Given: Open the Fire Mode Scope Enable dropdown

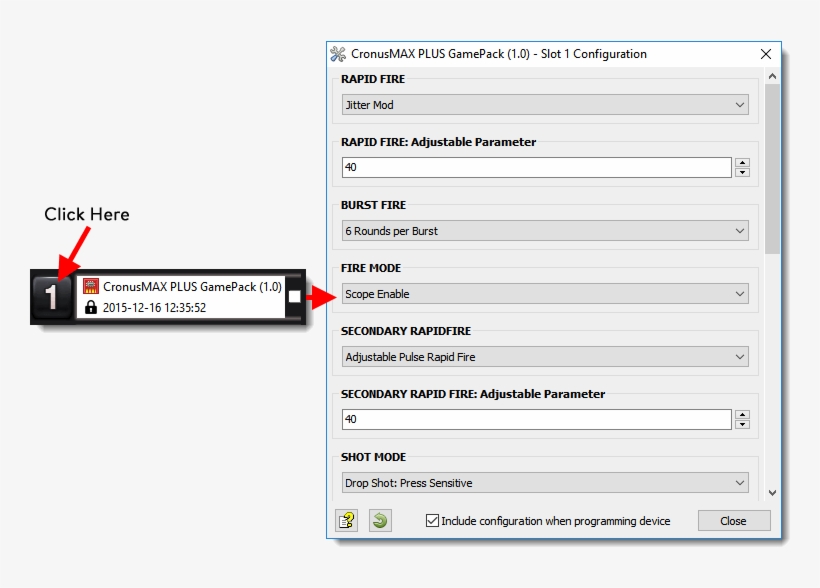Looking at the screenshot, I should [x=545, y=294].
